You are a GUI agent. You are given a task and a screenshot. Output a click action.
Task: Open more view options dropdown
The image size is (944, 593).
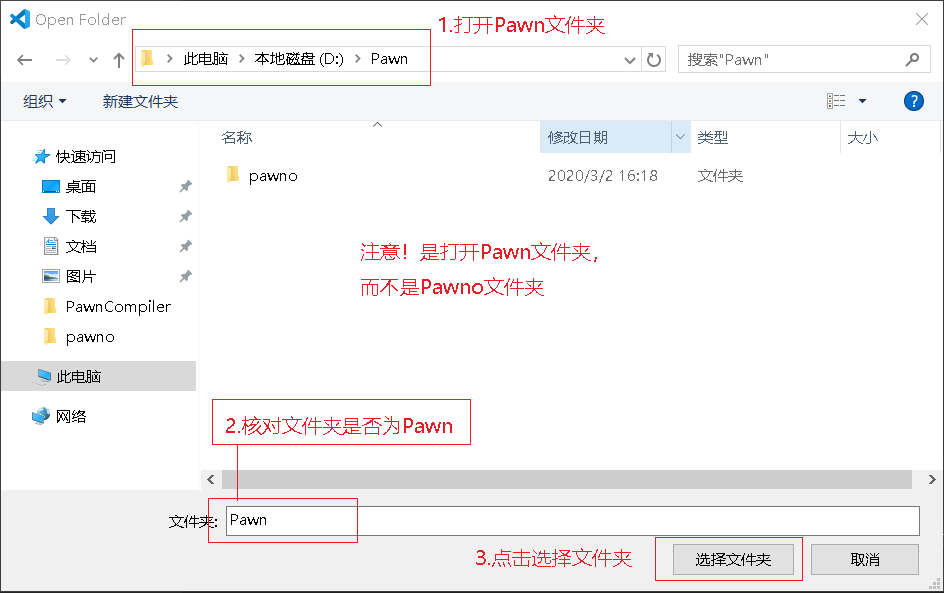[862, 101]
